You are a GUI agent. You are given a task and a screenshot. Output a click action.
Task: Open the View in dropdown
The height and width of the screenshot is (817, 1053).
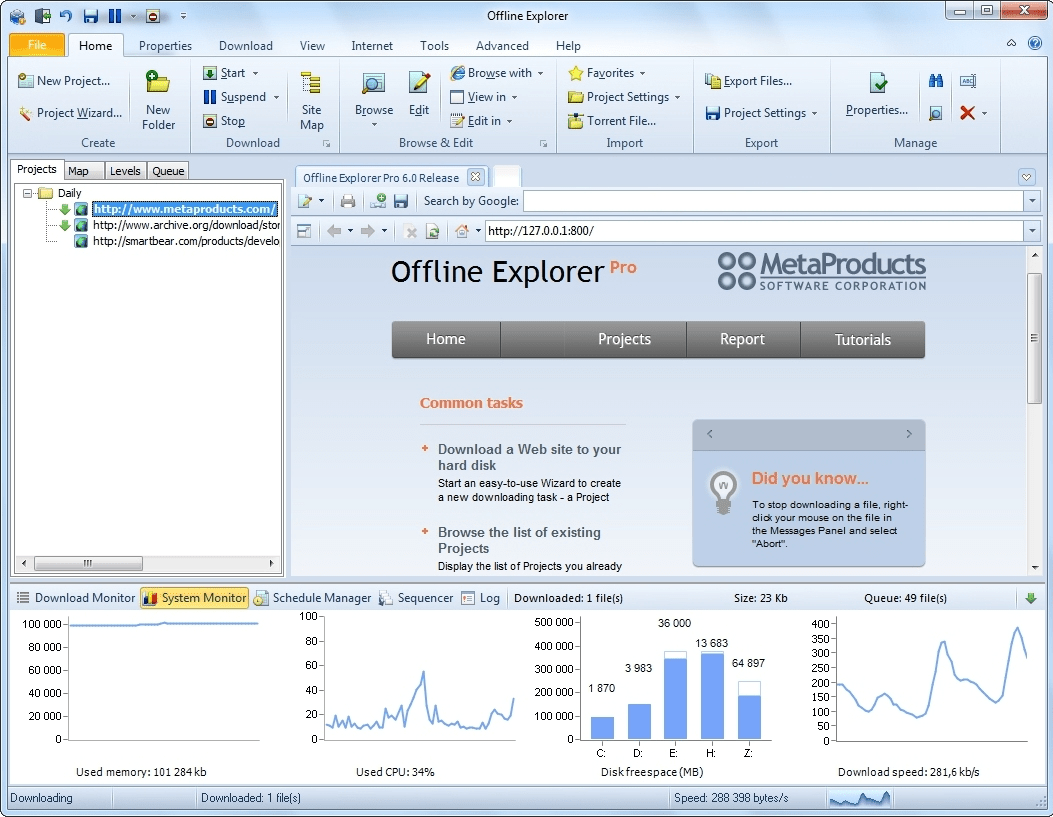(514, 97)
